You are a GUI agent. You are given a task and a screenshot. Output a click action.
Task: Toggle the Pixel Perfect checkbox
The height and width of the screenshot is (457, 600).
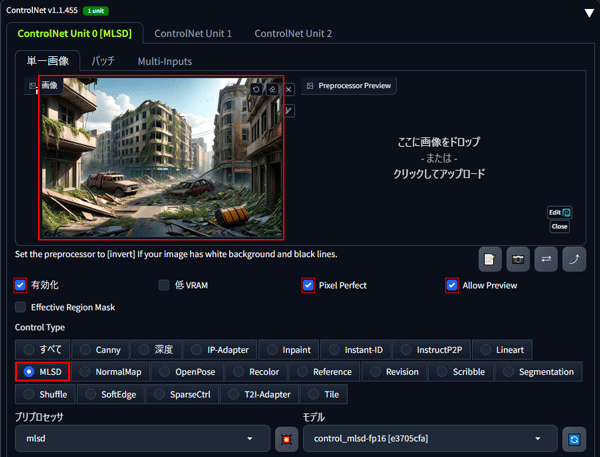(x=308, y=285)
